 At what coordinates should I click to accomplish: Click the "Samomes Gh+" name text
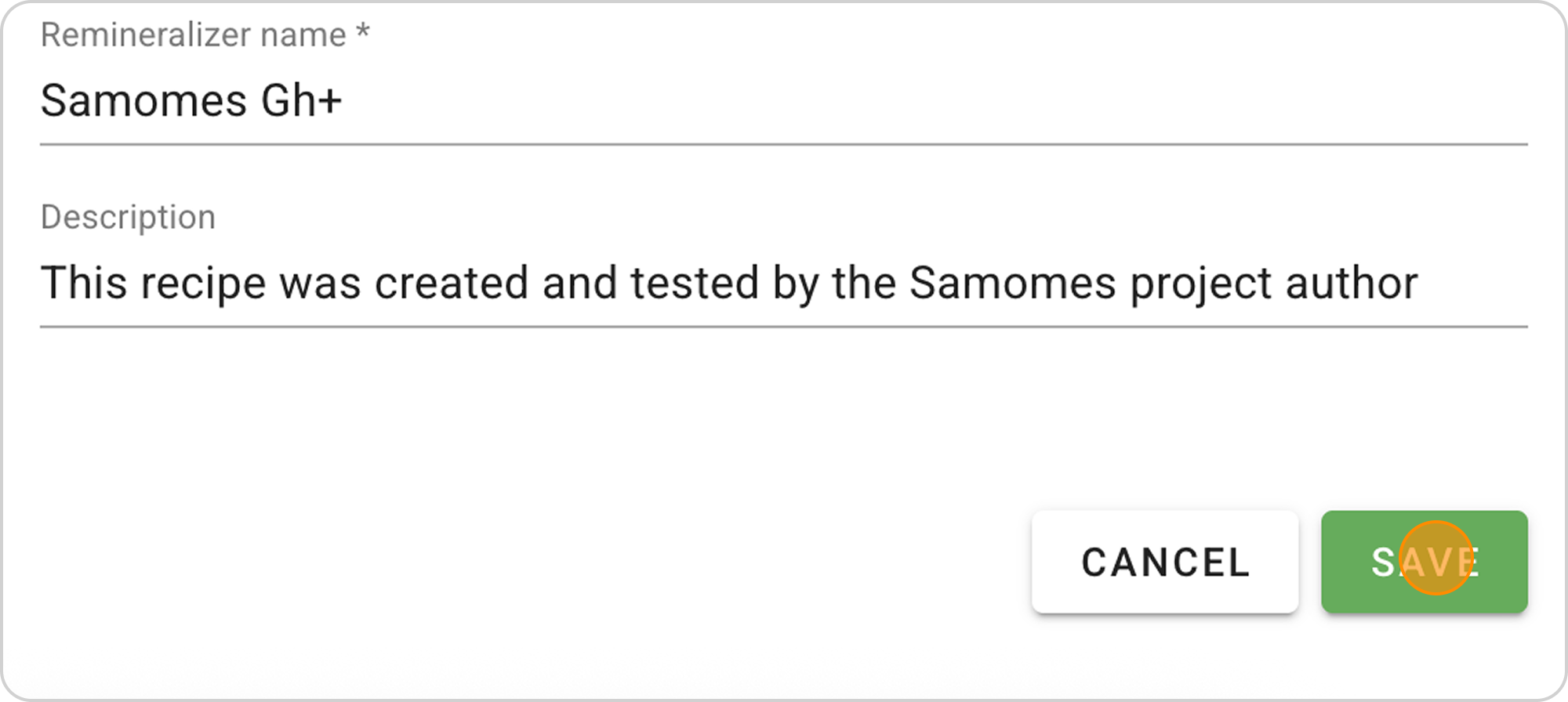pyautogui.click(x=191, y=102)
